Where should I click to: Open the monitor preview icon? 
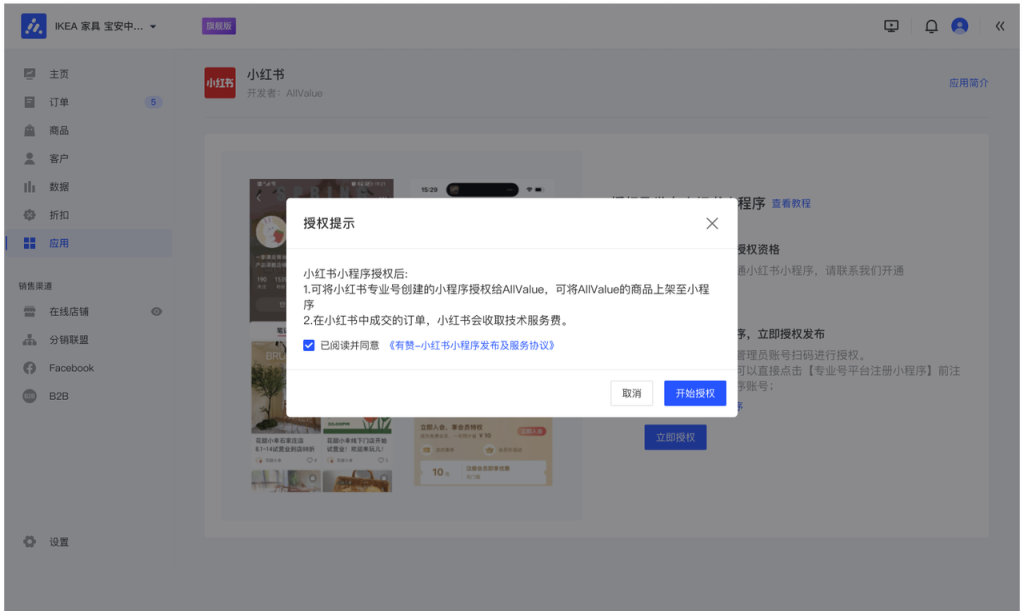[891, 26]
